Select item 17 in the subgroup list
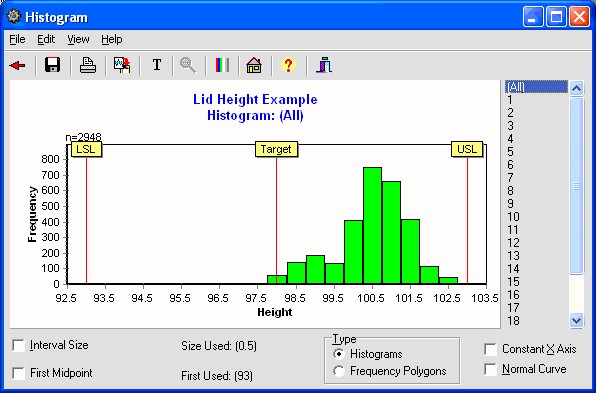The image size is (596, 393). [x=536, y=308]
